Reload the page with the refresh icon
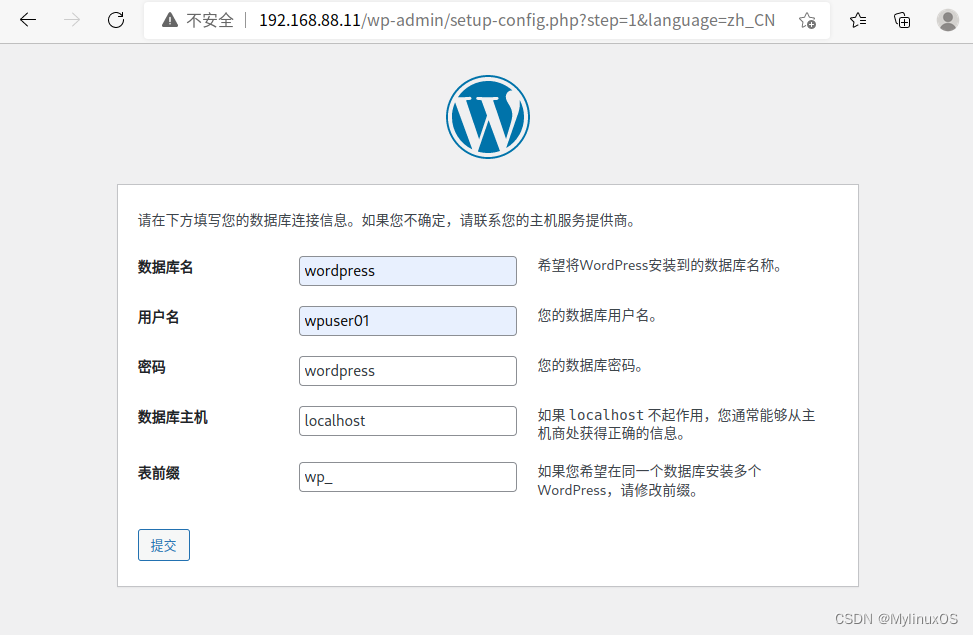The width and height of the screenshot is (973, 636). [116, 20]
